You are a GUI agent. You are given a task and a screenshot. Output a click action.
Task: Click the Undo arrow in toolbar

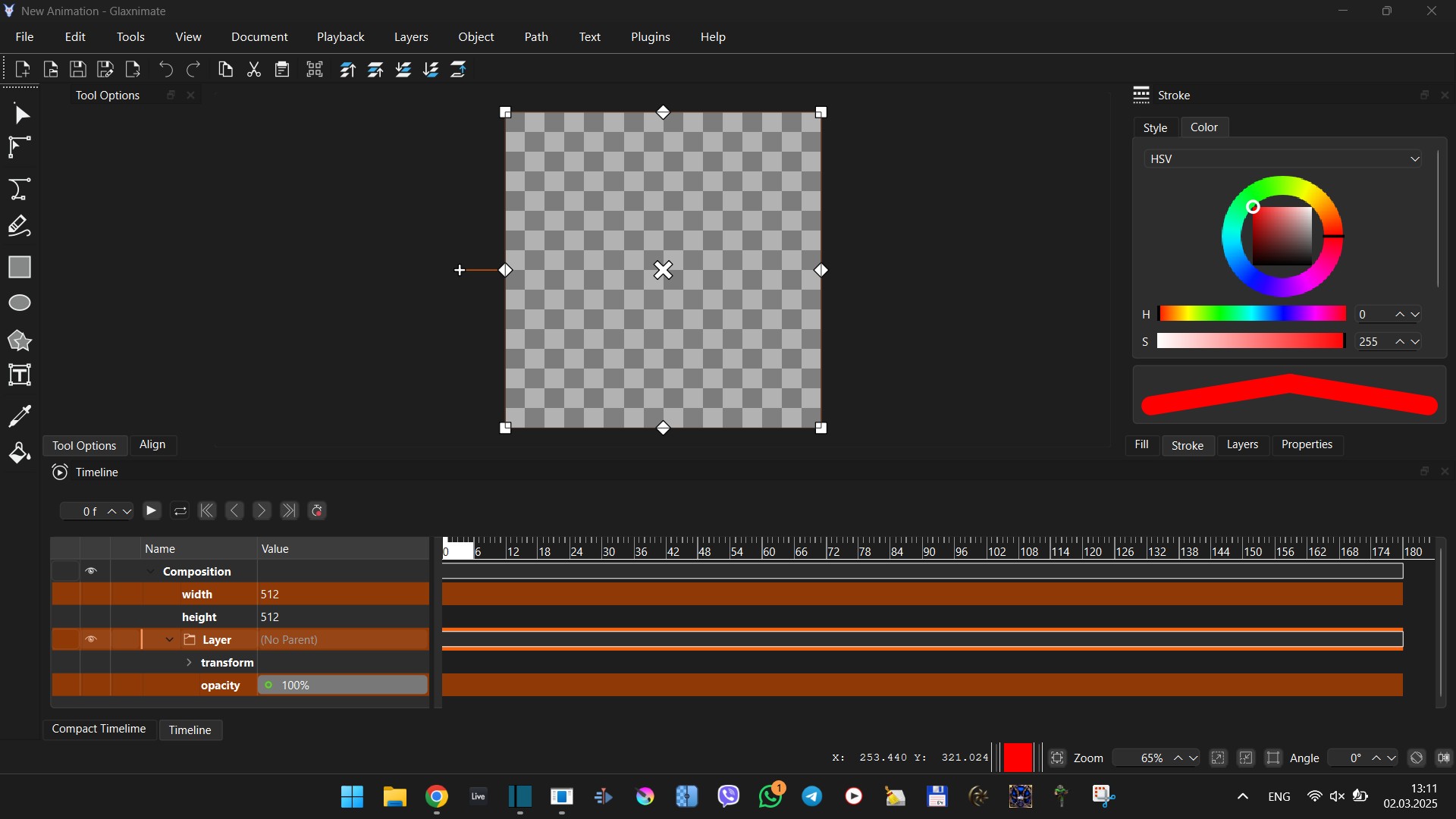pos(166,70)
